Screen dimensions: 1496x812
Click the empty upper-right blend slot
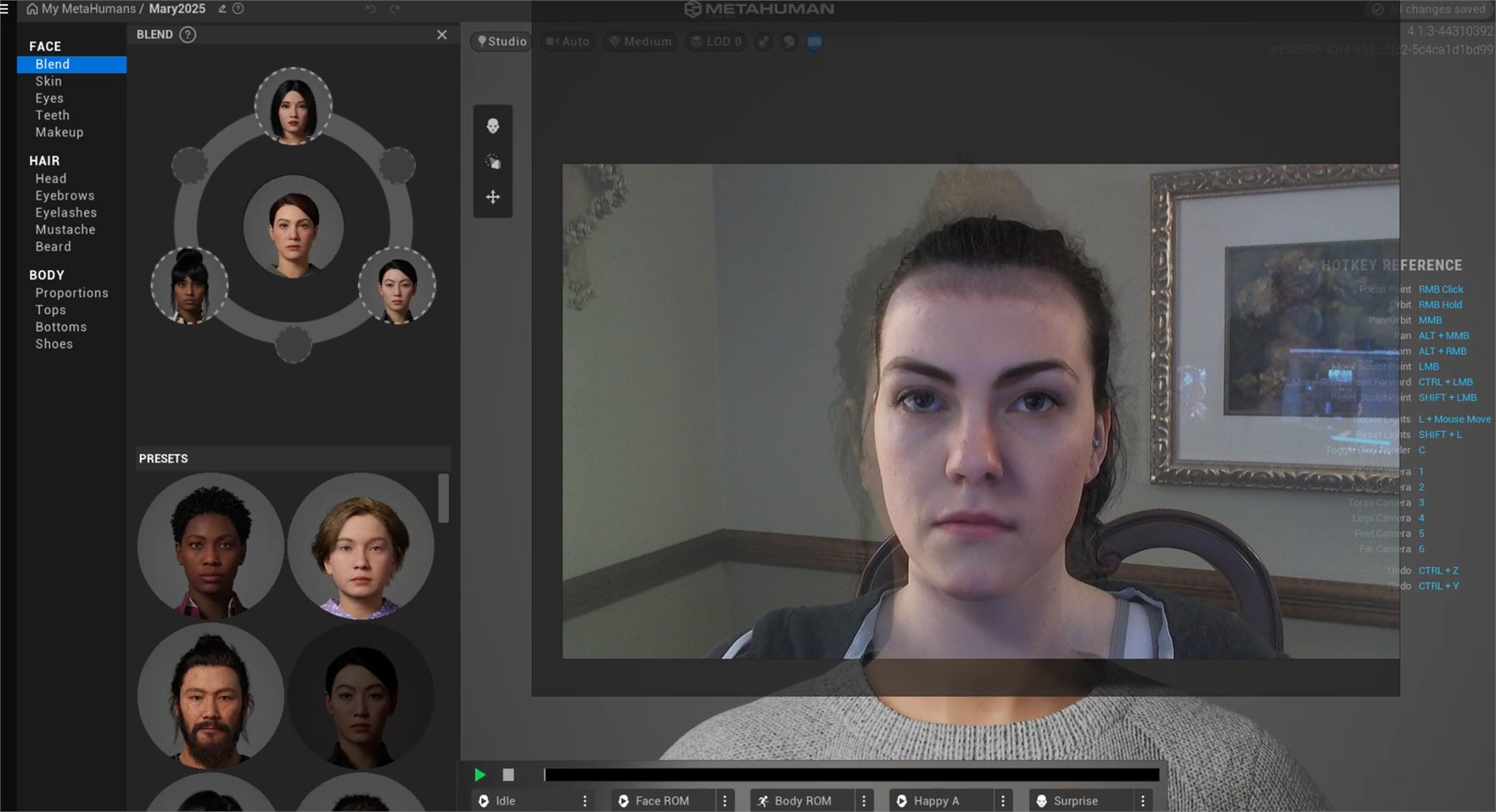click(397, 165)
